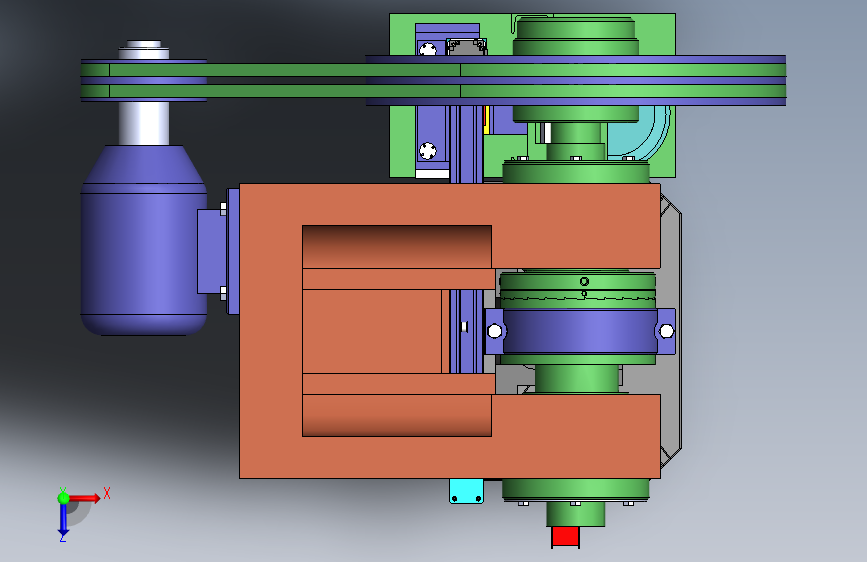Select the green flange below the orange frame
The height and width of the screenshot is (562, 867).
tap(576, 489)
